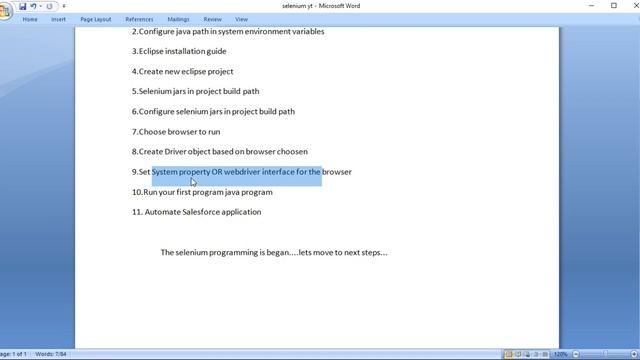Click the line '7.Choose browser to run'
Viewport: 640px width, 360px height.
click(176, 132)
